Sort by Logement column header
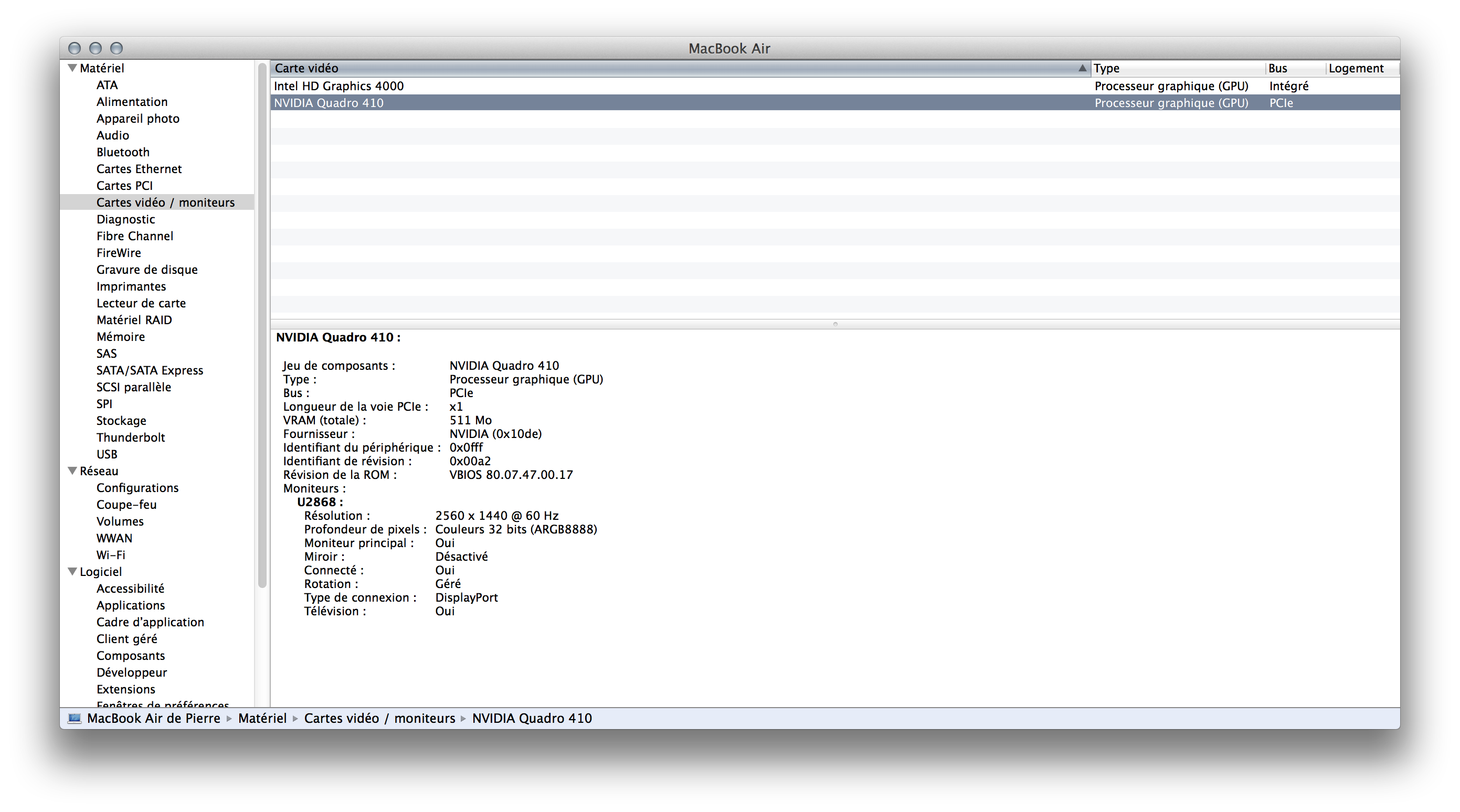 (1362, 68)
